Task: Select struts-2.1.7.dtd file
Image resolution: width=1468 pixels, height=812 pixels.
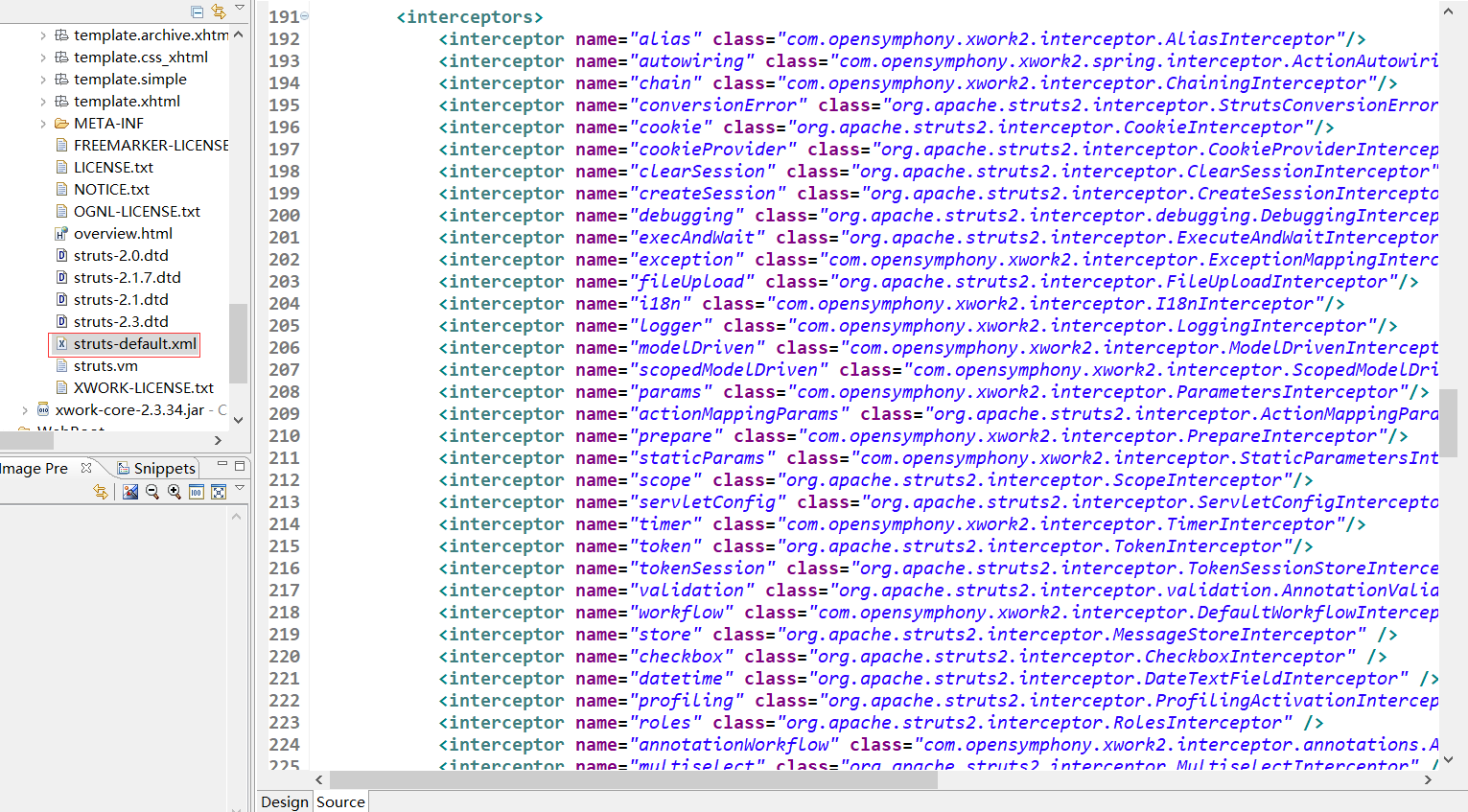Action: (128, 278)
